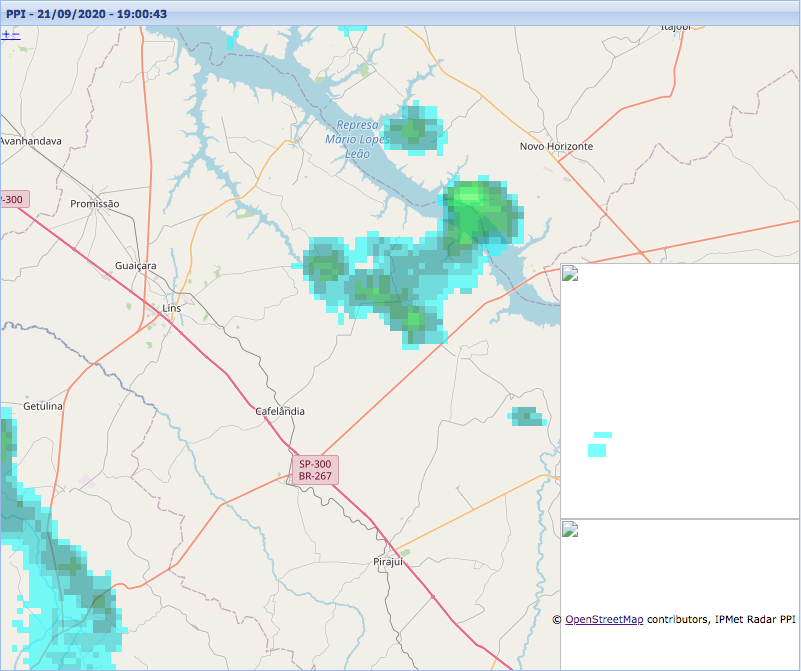Screen dimensions: 801x671
Task: Click the Lins city label
Action: (x=171, y=309)
